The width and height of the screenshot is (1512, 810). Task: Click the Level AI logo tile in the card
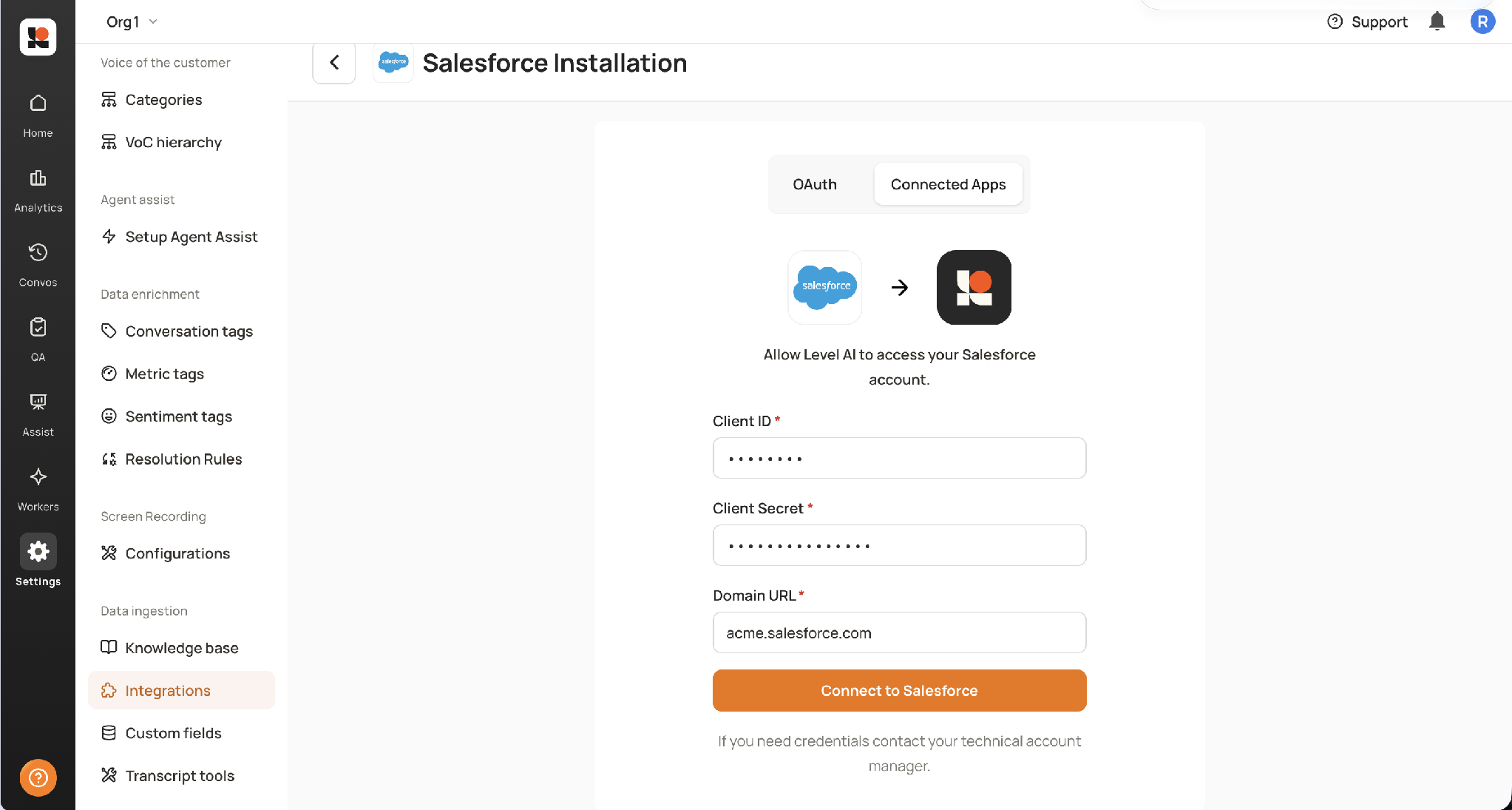coord(974,287)
